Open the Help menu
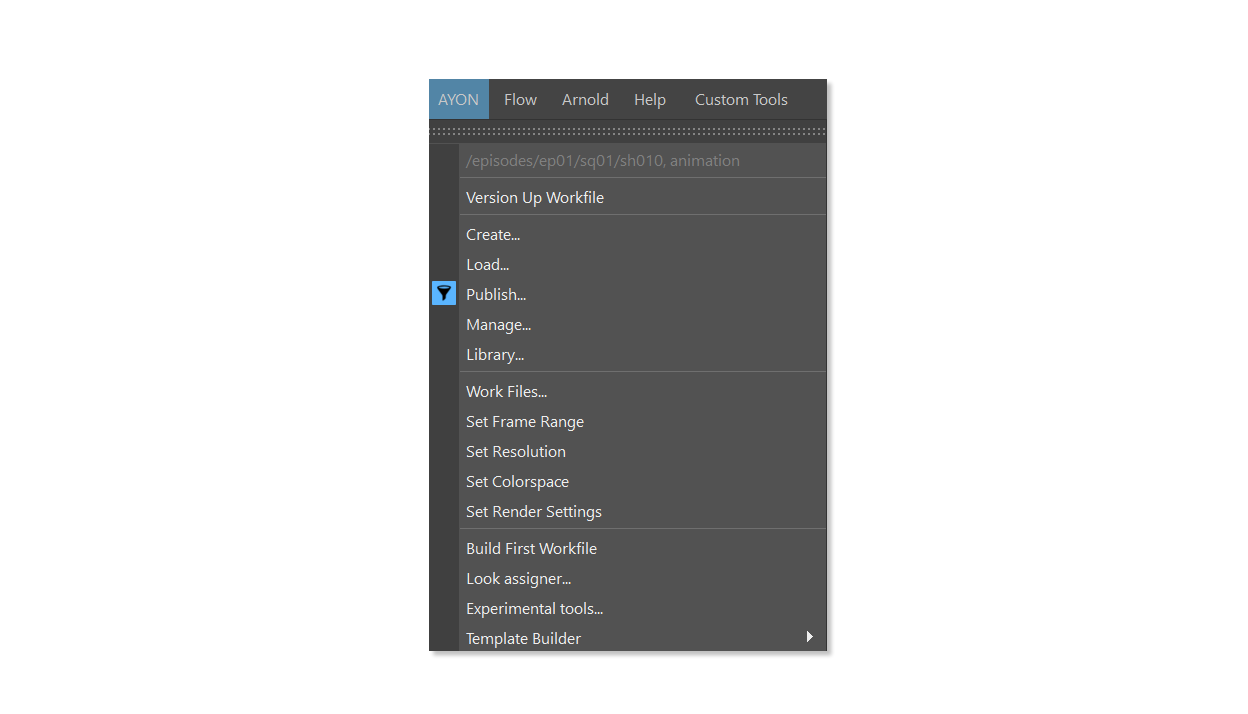The width and height of the screenshot is (1248, 714). [x=650, y=99]
